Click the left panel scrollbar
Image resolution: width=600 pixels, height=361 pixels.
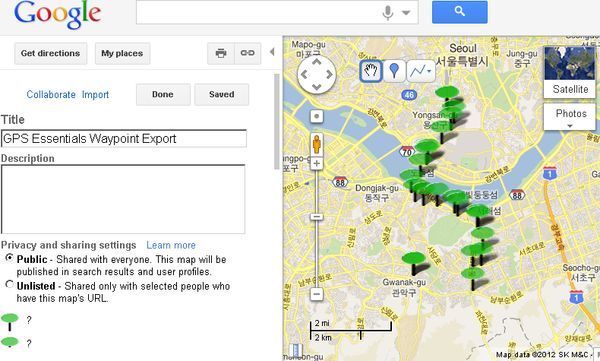[277, 121]
